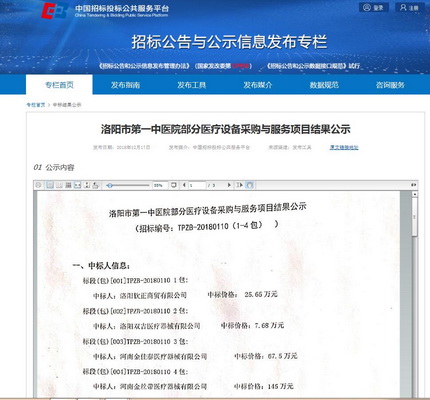Click the 发布媒介 中国招标投标公共服务平台 text
The height and width of the screenshot is (400, 430).
(209, 147)
